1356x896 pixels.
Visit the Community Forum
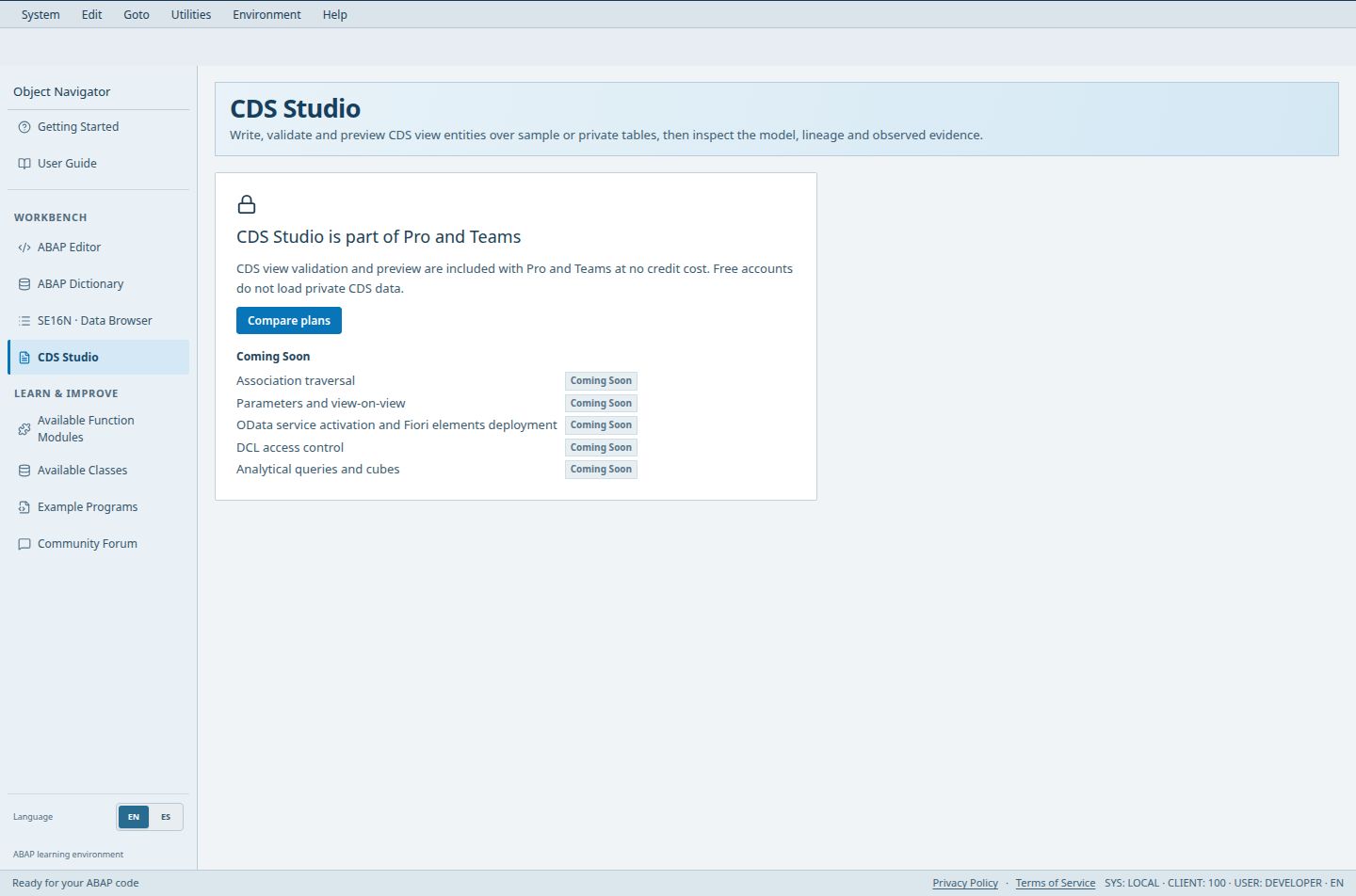99,544
